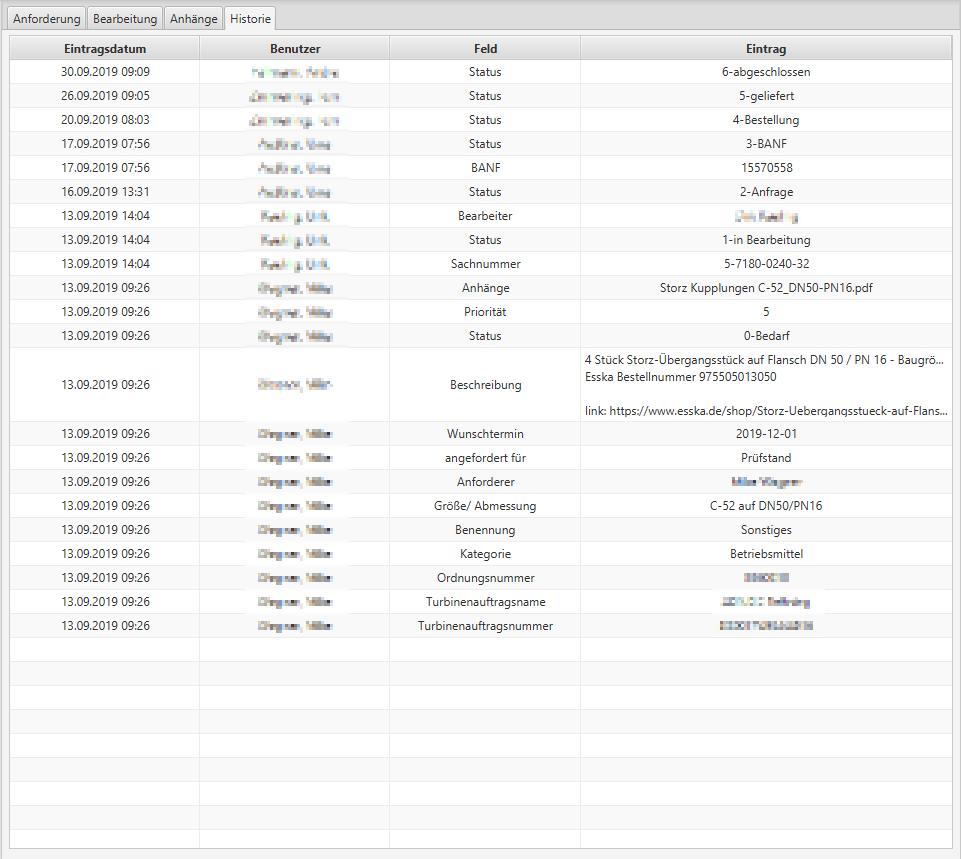Open the Bearbeitung tab
961x859 pixels.
pyautogui.click(x=124, y=19)
